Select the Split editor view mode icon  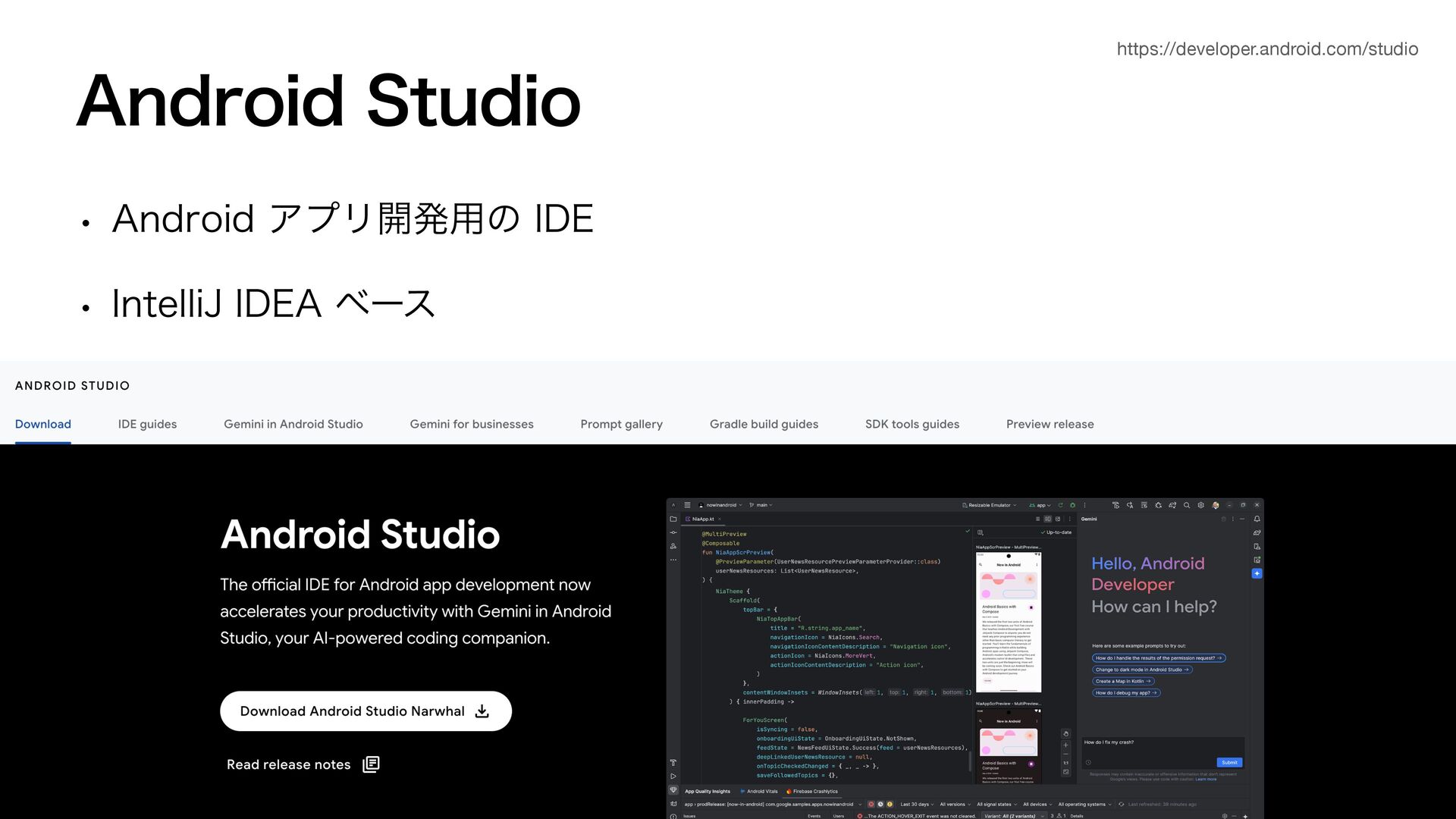[x=1048, y=519]
